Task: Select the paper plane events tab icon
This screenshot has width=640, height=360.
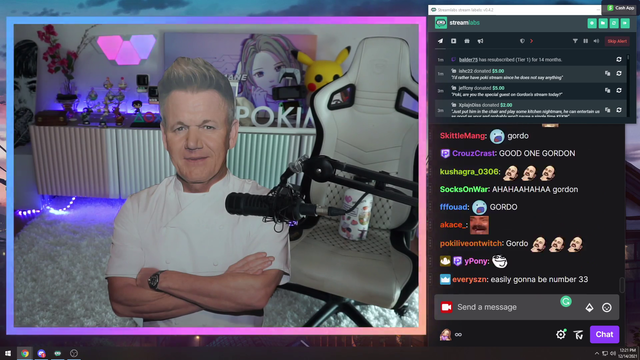Action: pos(440,41)
